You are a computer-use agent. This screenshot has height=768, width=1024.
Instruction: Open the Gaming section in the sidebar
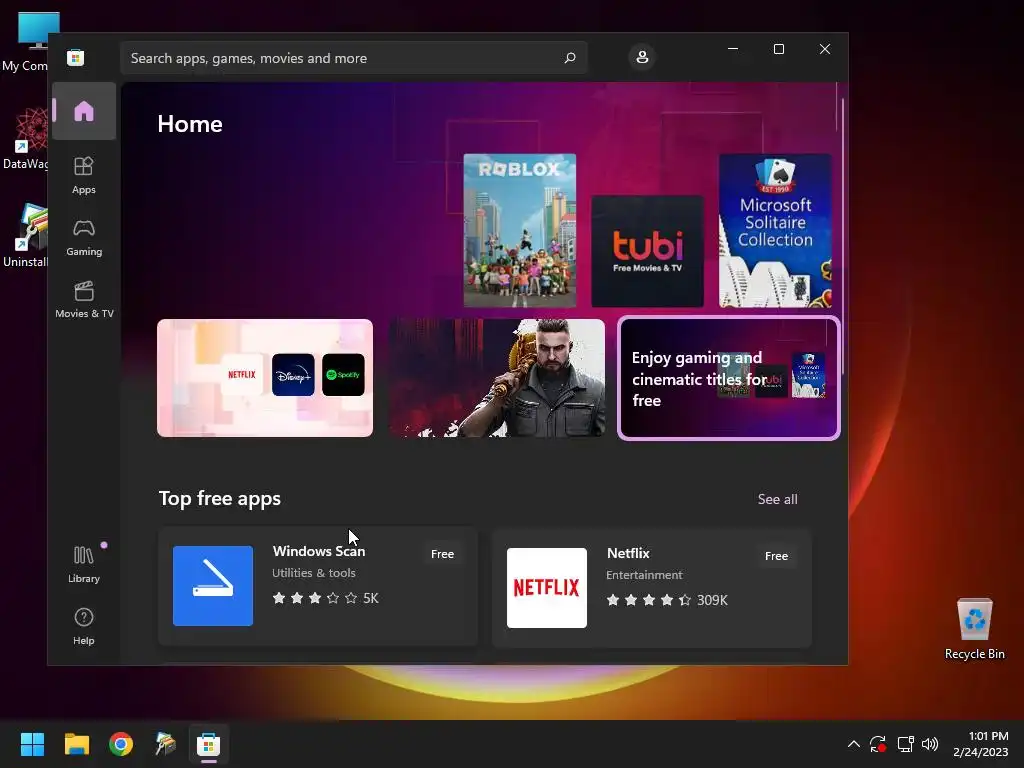[84, 238]
